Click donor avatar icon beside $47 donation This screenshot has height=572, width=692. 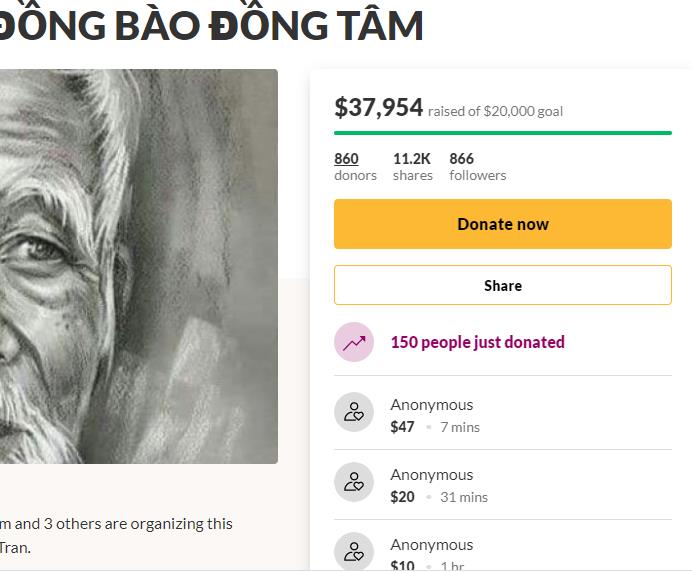tap(354, 412)
